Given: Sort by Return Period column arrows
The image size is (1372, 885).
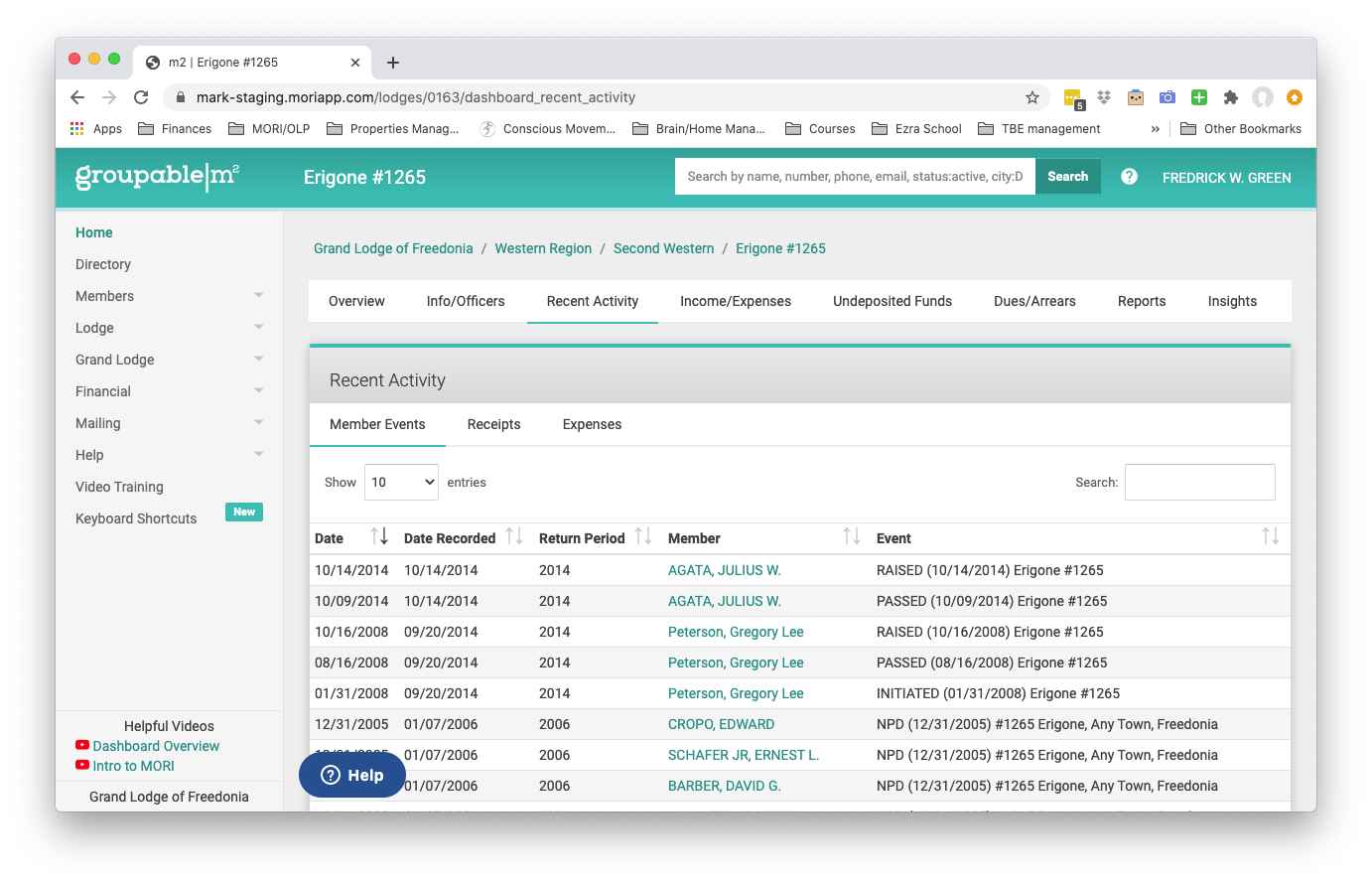Looking at the screenshot, I should coord(643,537).
